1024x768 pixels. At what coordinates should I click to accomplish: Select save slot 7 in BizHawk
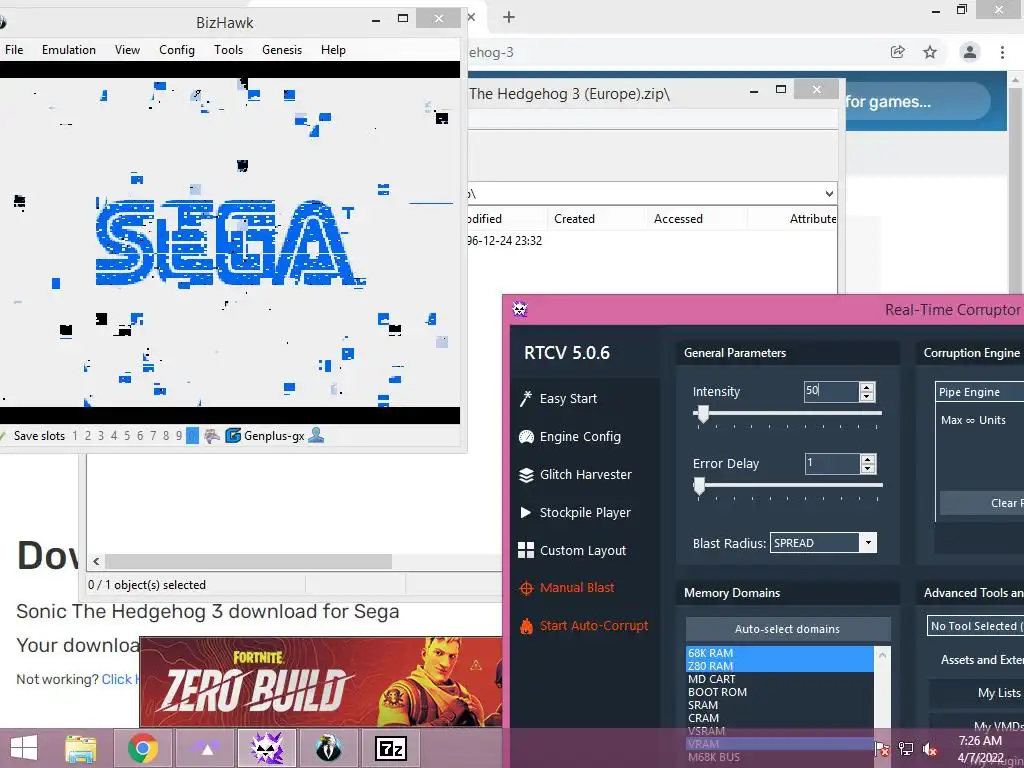153,436
